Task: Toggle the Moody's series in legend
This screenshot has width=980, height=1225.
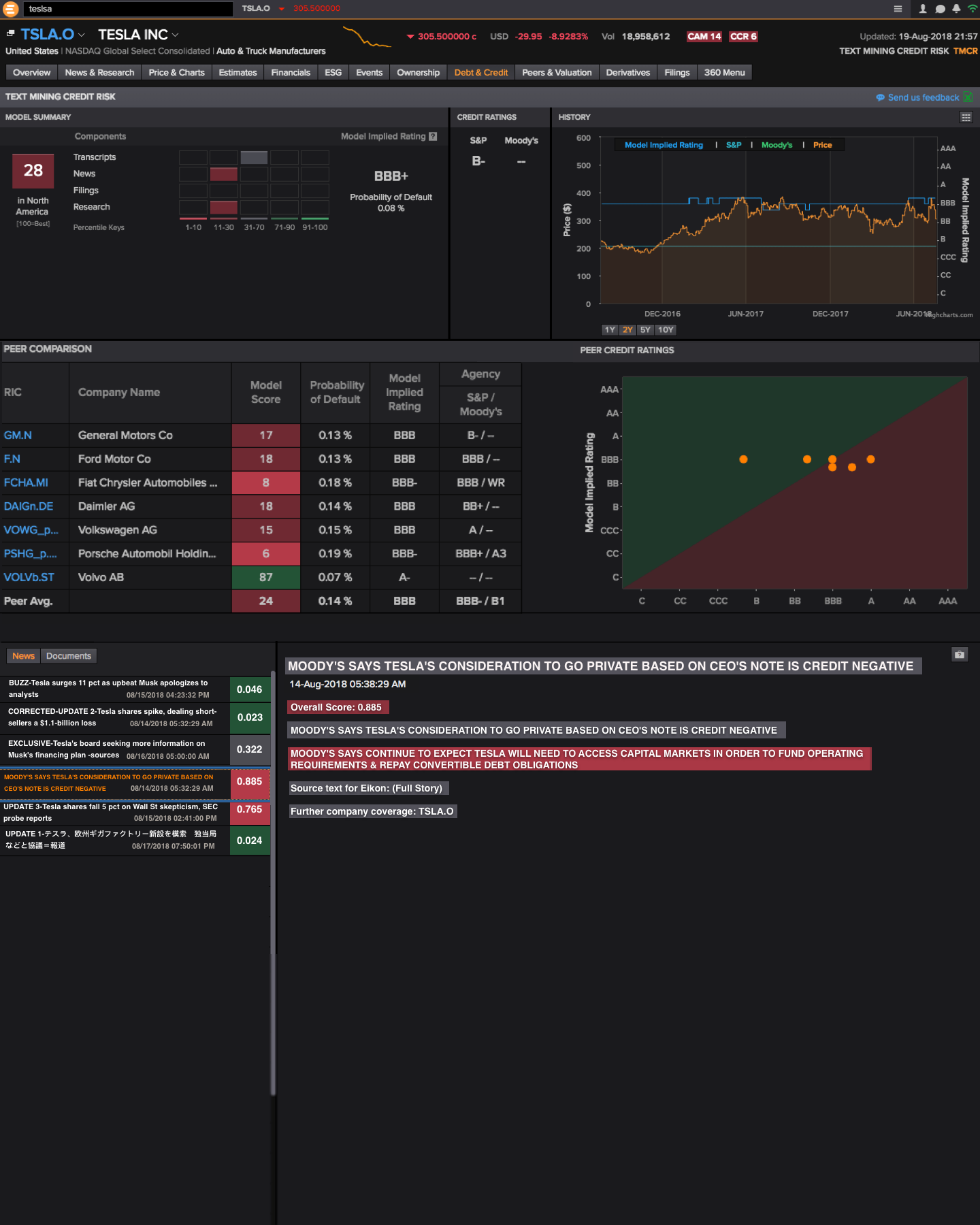Action: [x=777, y=145]
